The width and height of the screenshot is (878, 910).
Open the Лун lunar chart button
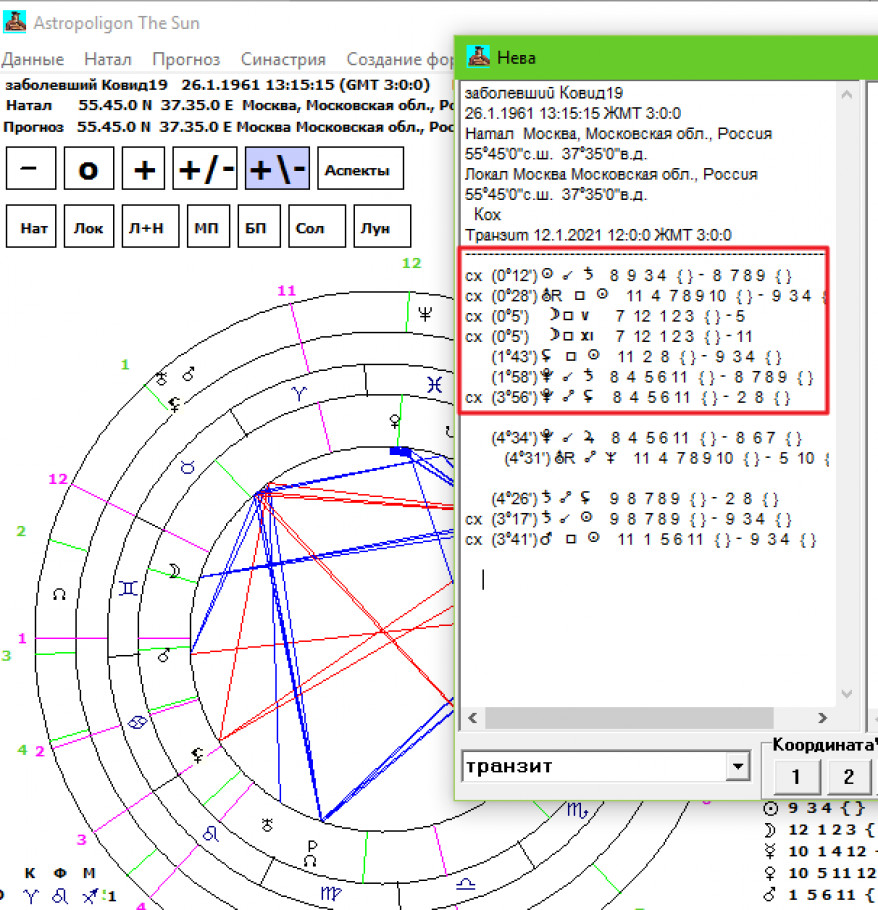tap(382, 226)
